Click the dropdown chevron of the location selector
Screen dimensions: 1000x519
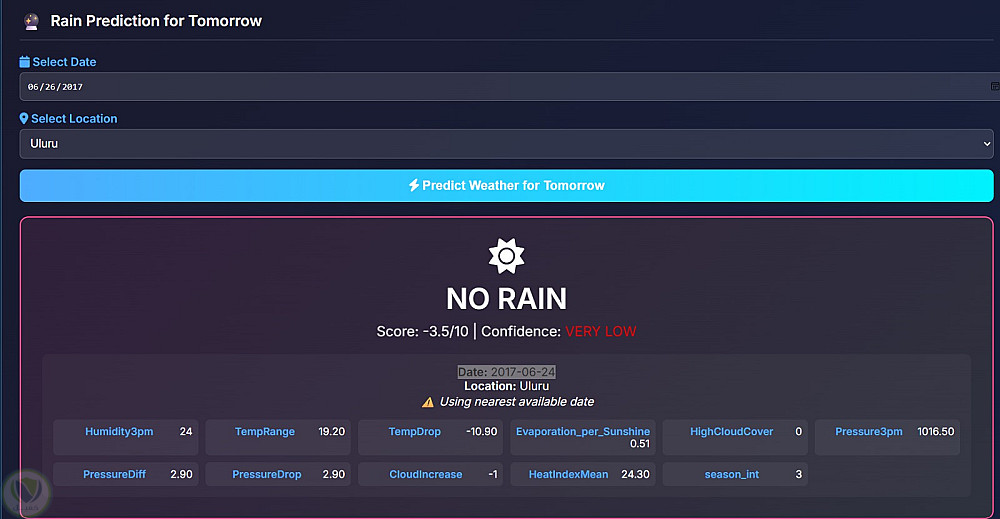(987, 144)
